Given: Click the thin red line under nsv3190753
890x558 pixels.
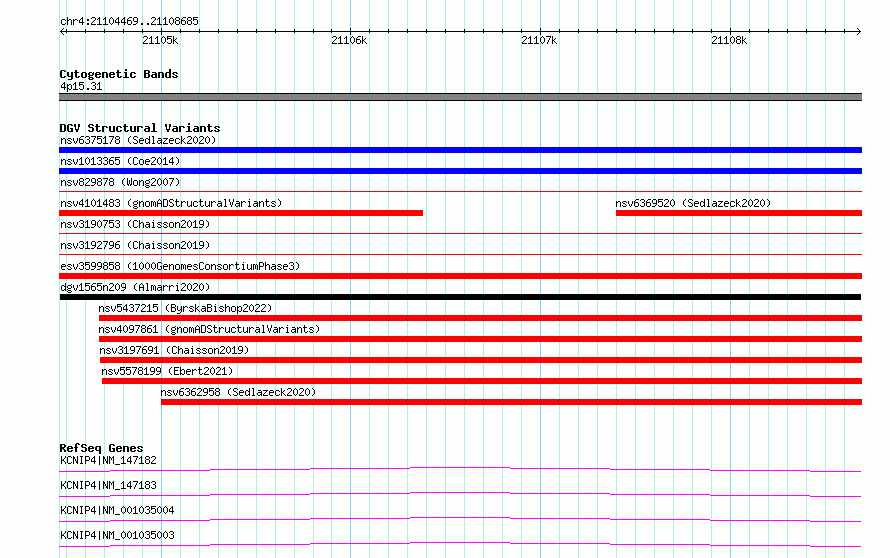Looking at the screenshot, I should pyautogui.click(x=460, y=233).
